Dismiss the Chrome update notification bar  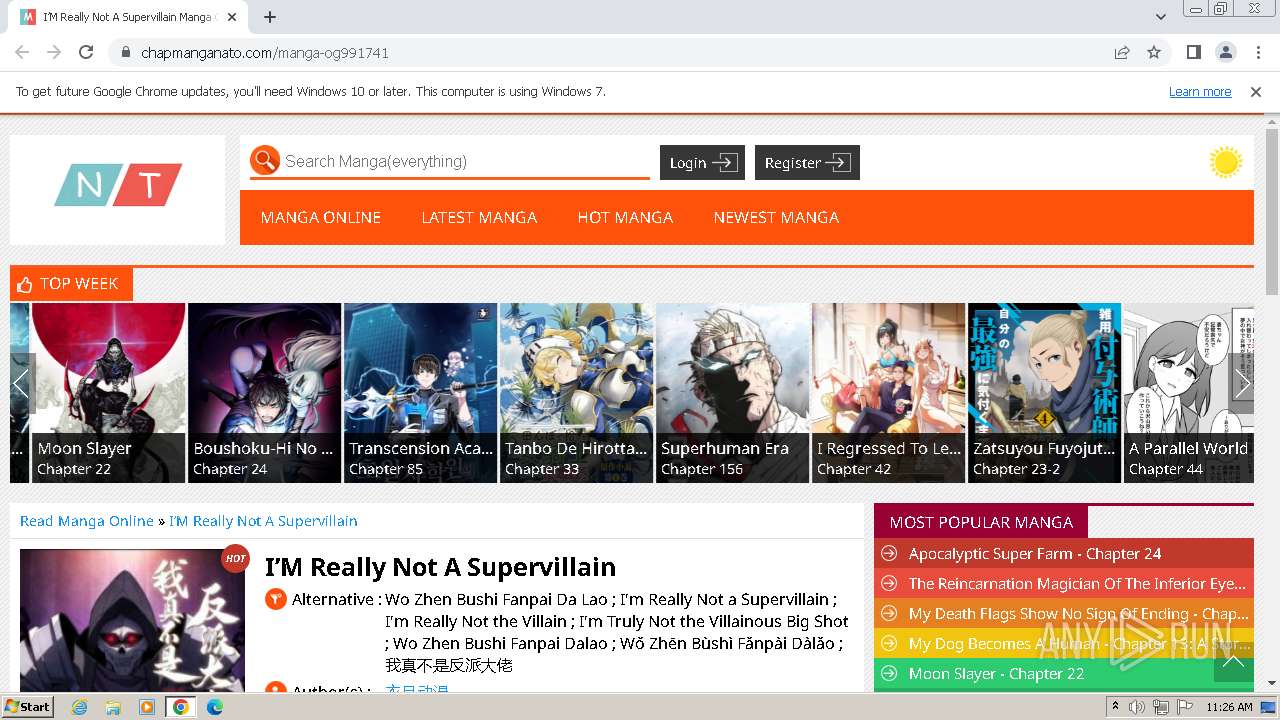pyautogui.click(x=1256, y=92)
